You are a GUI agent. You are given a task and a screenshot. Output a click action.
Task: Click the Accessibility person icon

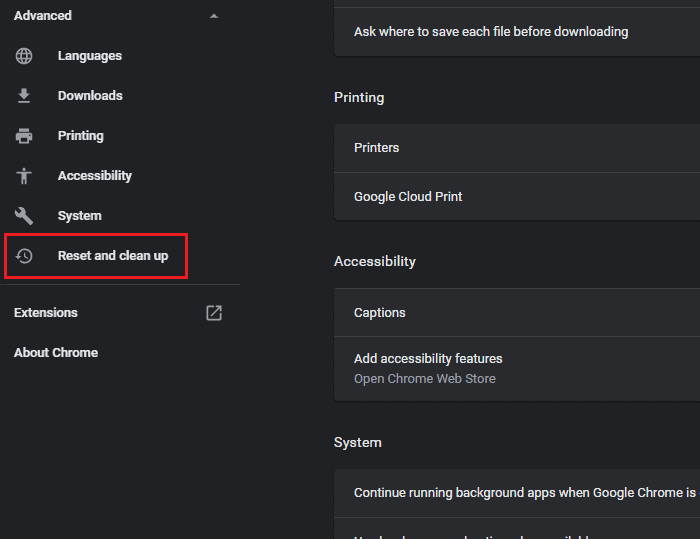click(x=24, y=176)
